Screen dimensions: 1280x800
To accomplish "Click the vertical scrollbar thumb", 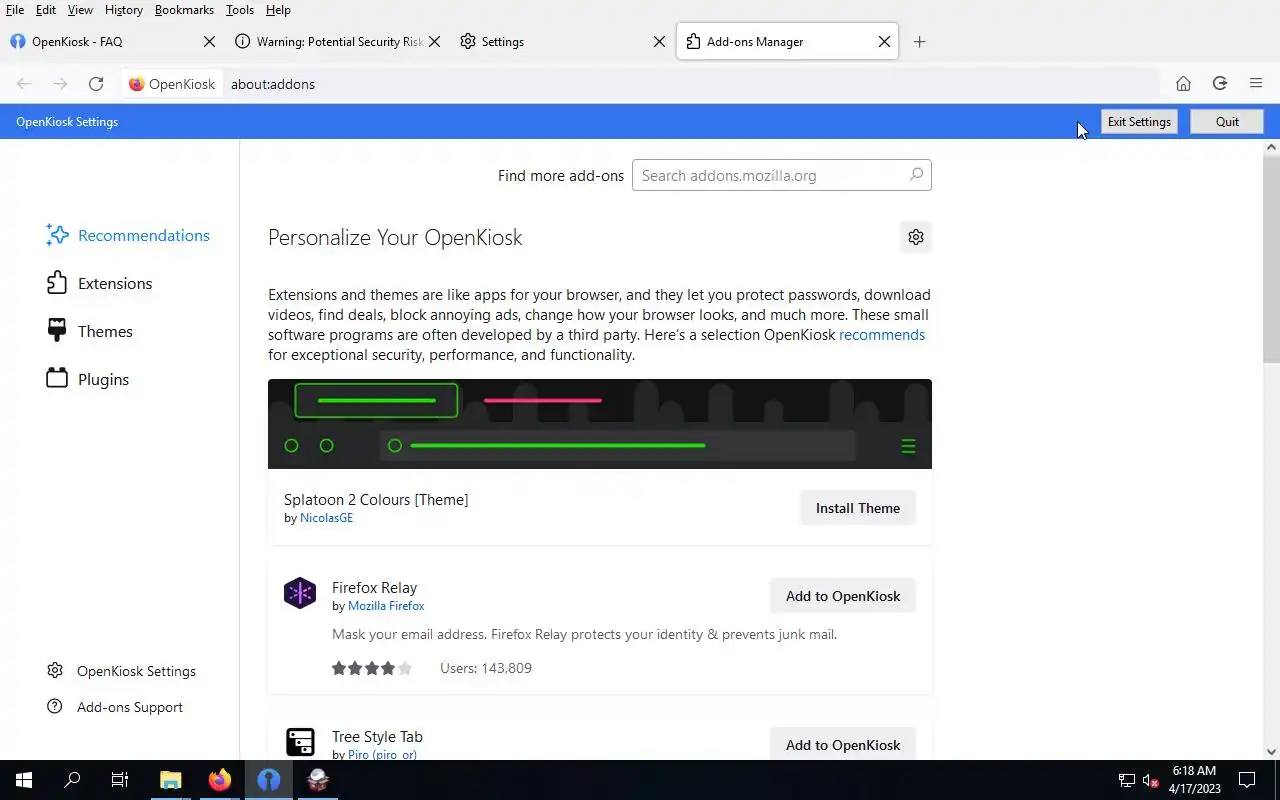I will pyautogui.click(x=1272, y=260).
